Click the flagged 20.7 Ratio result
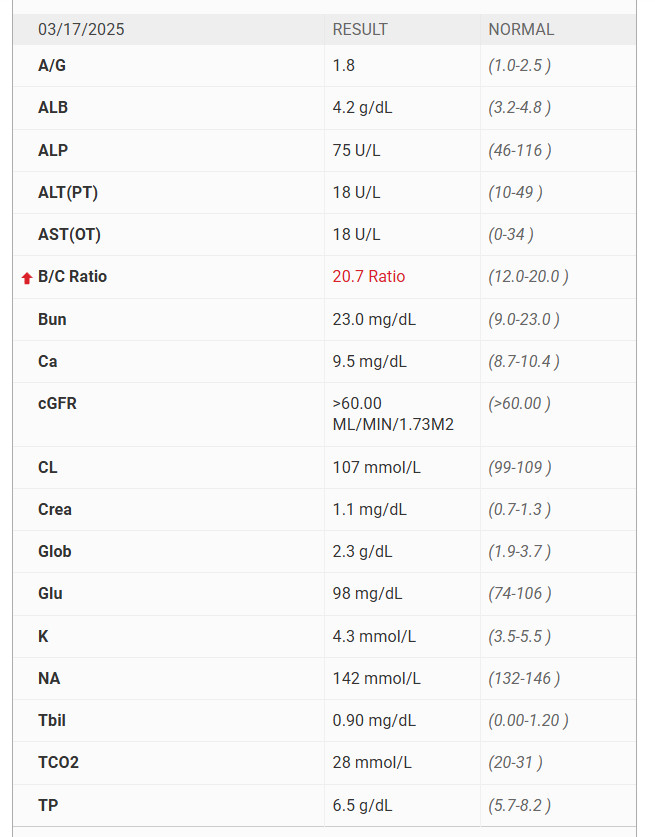The image size is (655, 837). [368, 277]
